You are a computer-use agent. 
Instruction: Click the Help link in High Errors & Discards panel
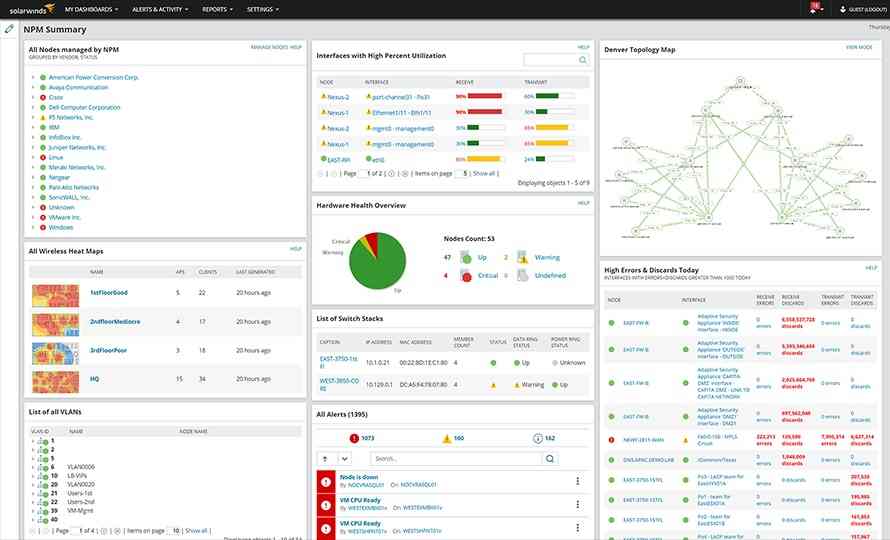tap(871, 267)
